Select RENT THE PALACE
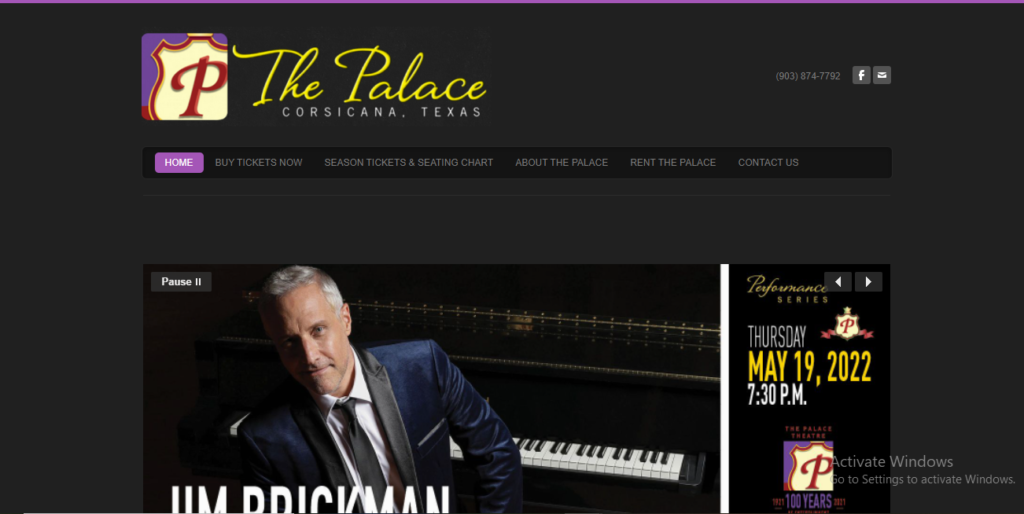 [x=673, y=163]
